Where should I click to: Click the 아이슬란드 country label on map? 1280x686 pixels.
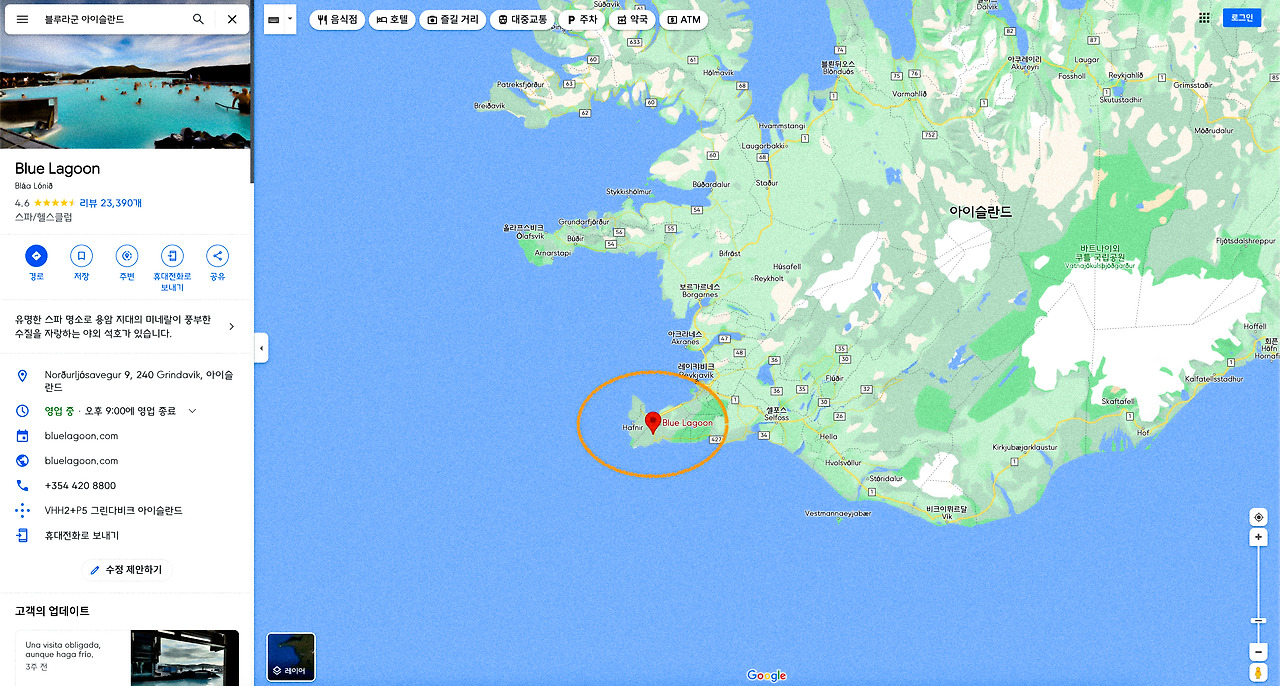pos(980,212)
